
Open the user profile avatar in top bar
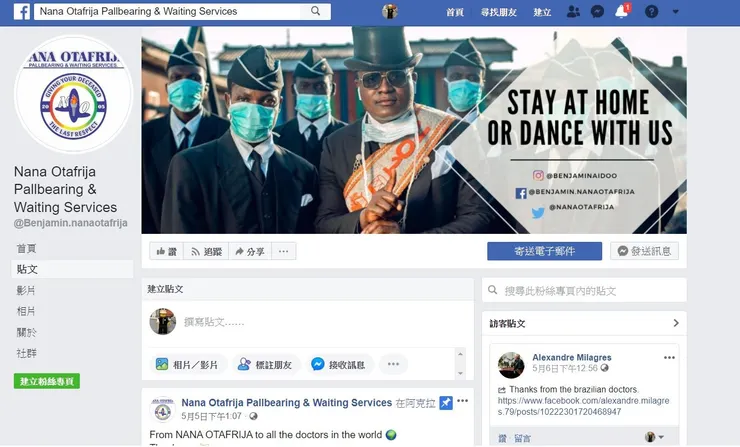pos(389,11)
